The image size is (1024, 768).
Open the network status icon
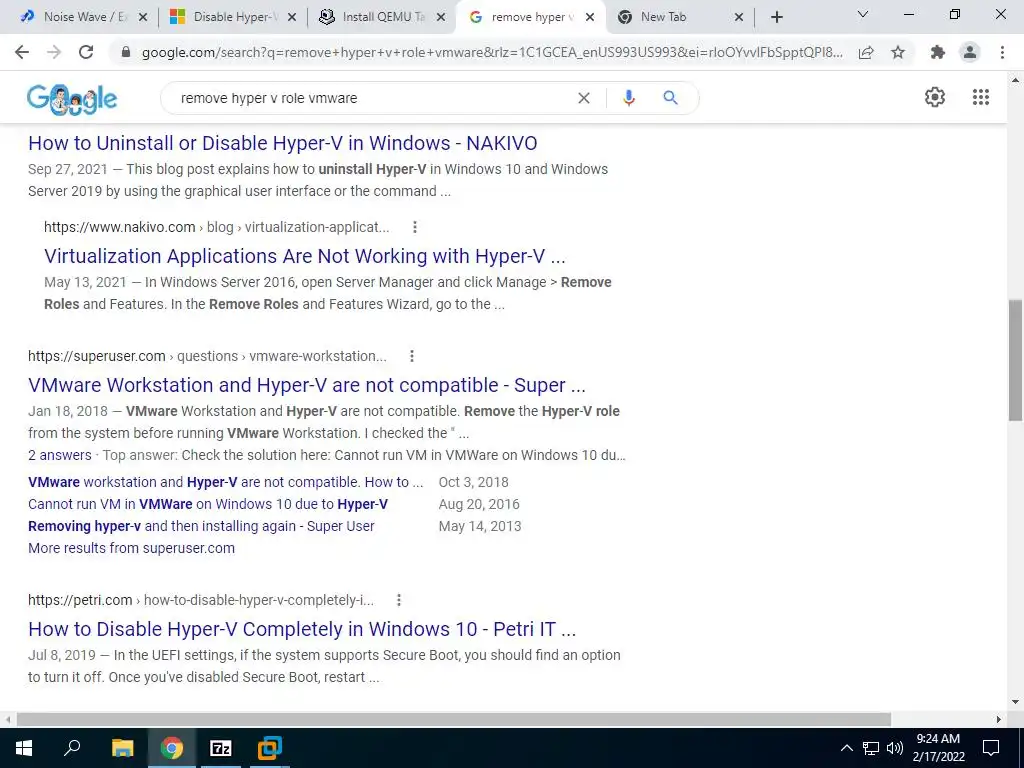click(x=871, y=748)
